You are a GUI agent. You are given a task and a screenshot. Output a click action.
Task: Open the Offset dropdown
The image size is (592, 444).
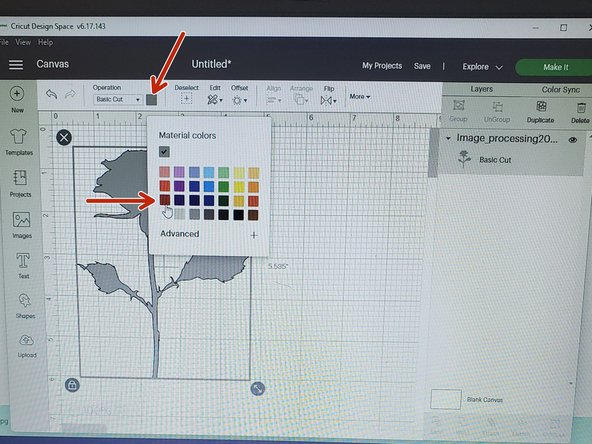click(x=240, y=100)
